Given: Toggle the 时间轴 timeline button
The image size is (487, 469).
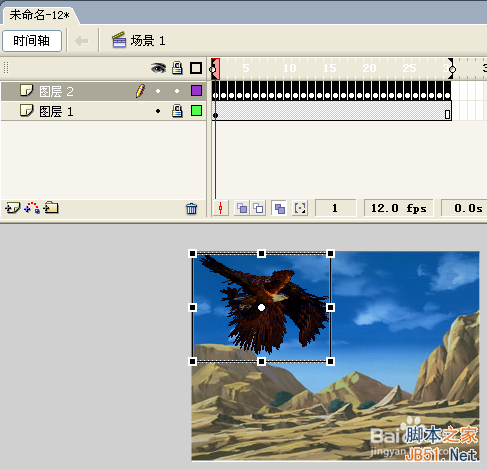Looking at the screenshot, I should [32, 41].
